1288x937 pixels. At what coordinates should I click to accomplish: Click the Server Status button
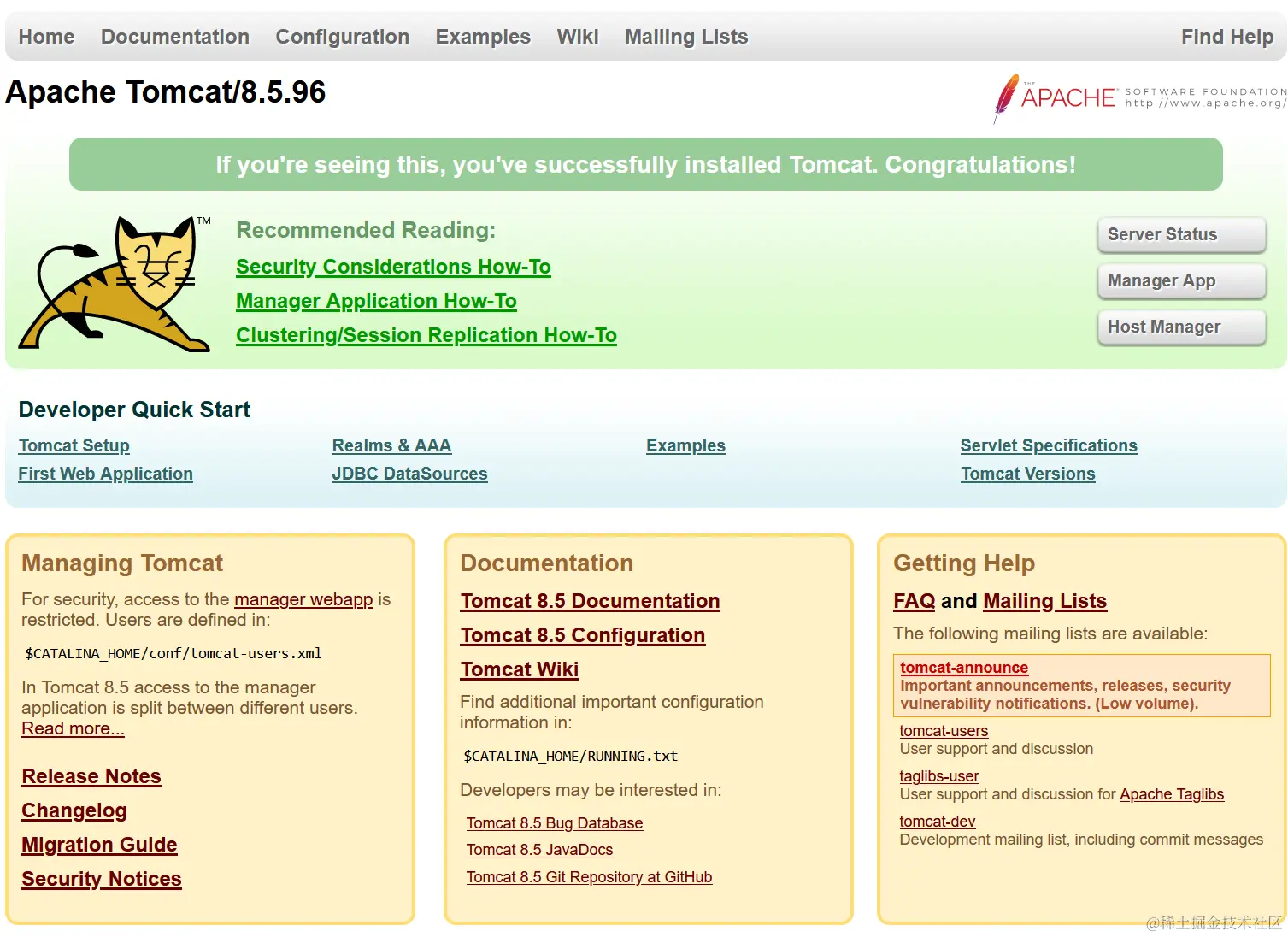tap(1181, 234)
